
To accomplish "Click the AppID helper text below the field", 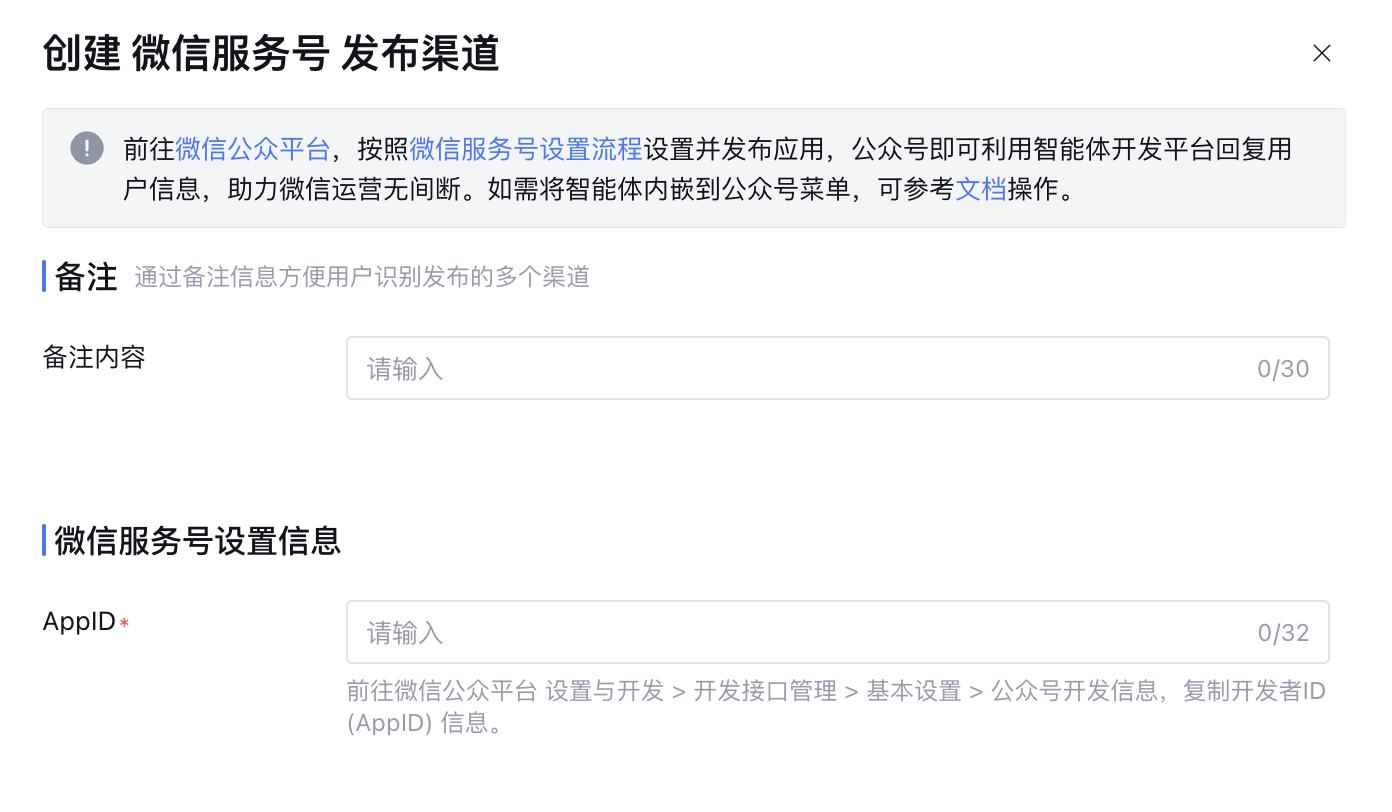I will pyautogui.click(x=836, y=692).
